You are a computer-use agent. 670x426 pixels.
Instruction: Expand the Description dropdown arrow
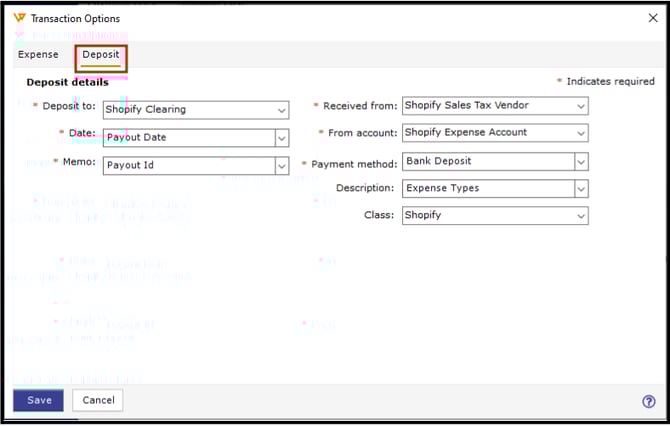[x=581, y=189]
